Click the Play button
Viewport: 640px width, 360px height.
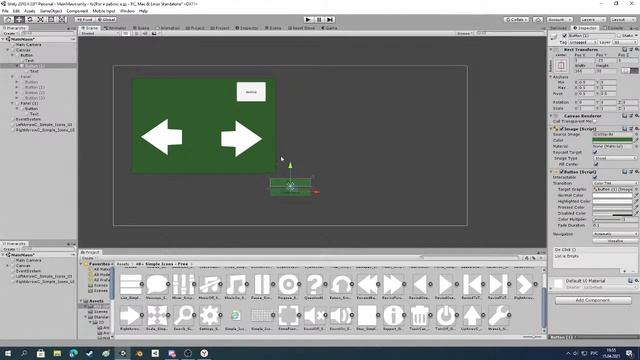tap(308, 20)
